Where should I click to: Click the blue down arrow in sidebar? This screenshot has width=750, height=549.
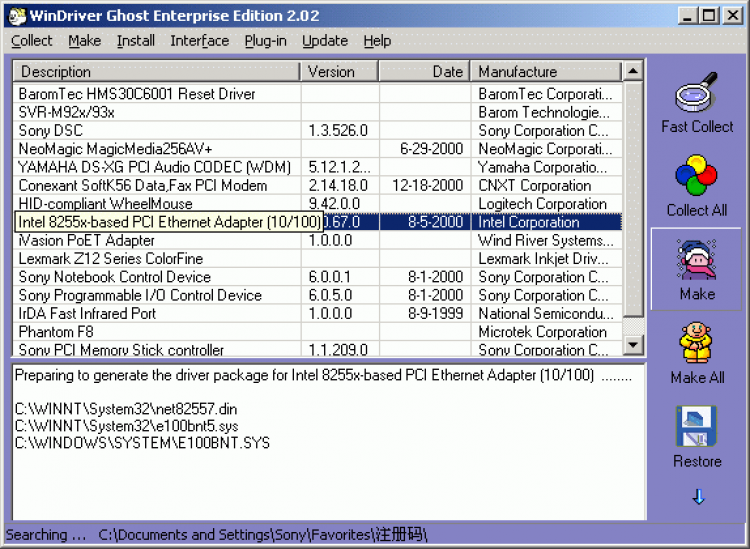coord(698,497)
